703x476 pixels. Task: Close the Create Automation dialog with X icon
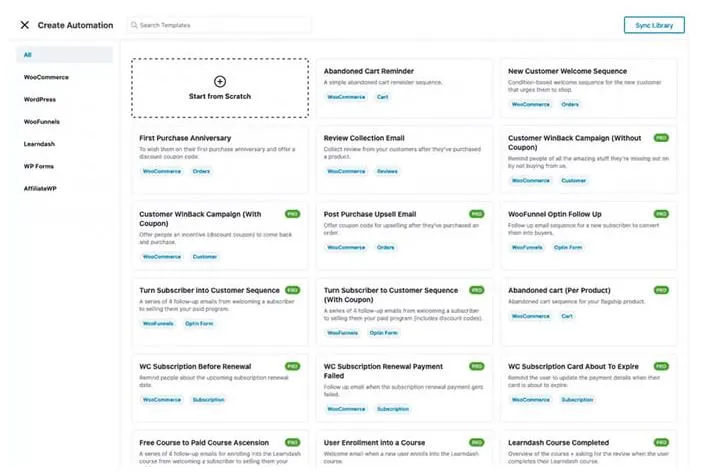(x=25, y=25)
